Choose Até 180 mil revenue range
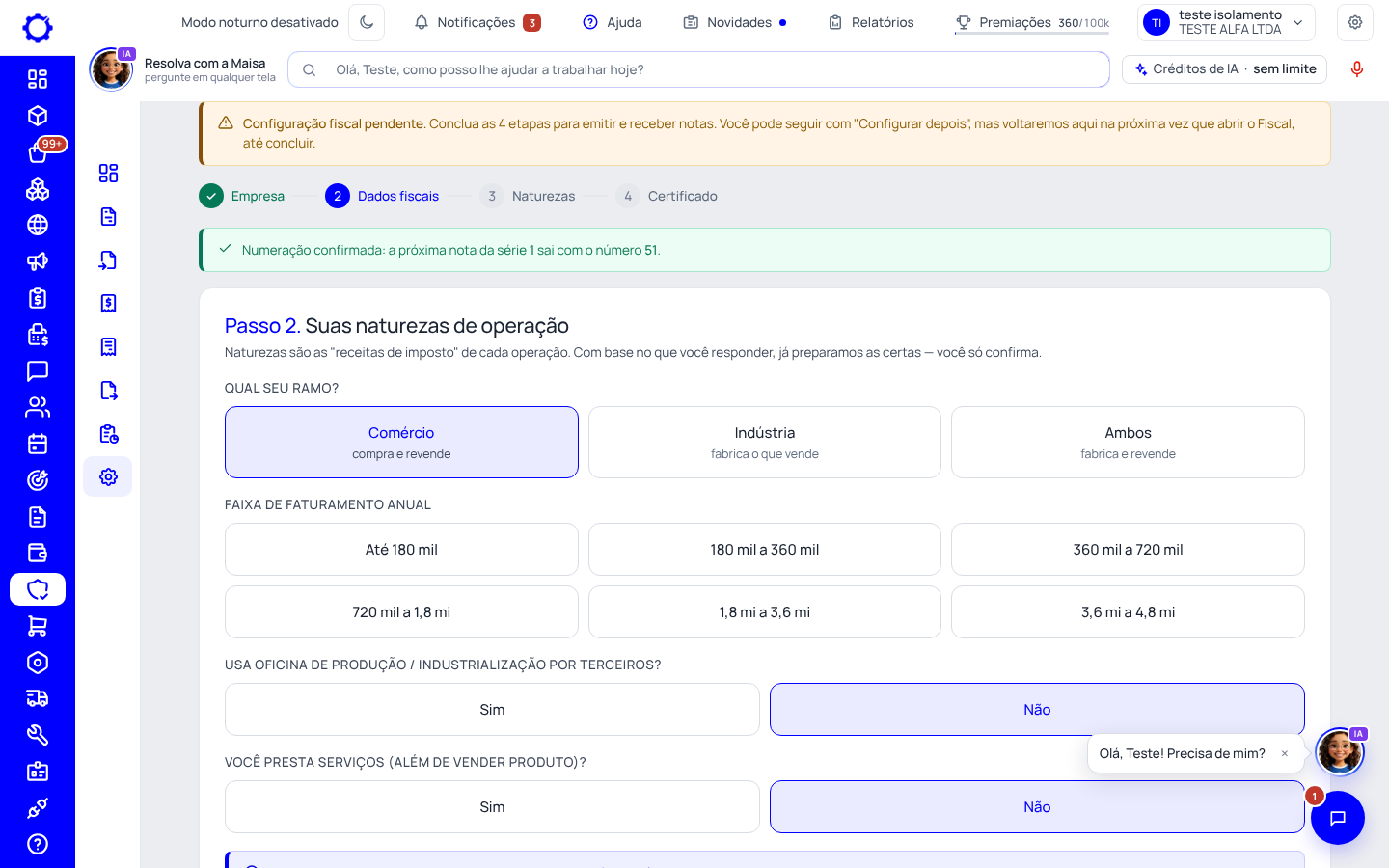The width and height of the screenshot is (1389, 868). 401,549
